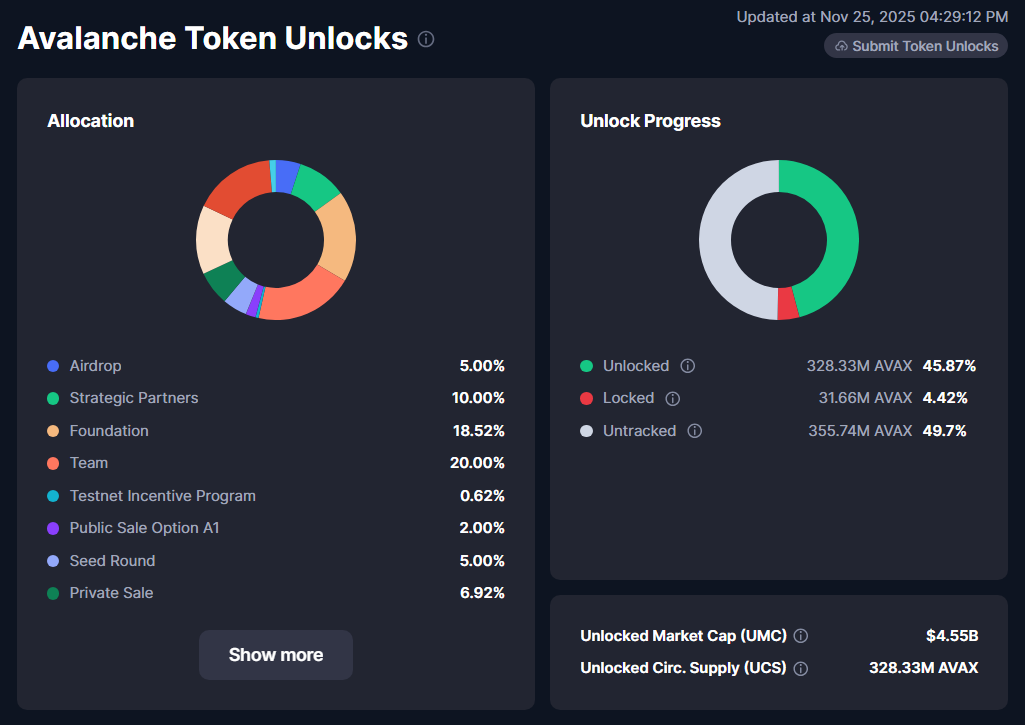1025x725 pixels.
Task: Click cloud upload icon in Submit button
Action: [841, 46]
